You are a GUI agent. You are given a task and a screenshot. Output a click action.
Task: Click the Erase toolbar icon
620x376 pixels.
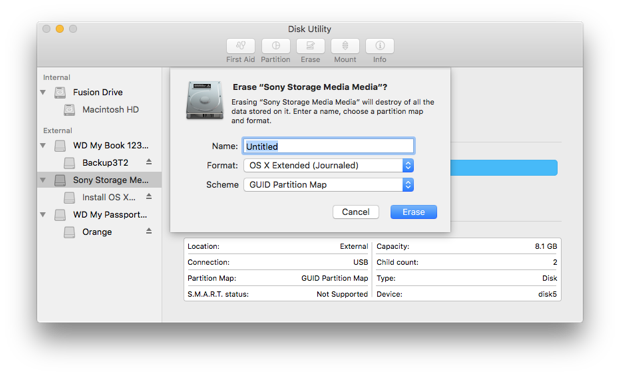[x=310, y=46]
